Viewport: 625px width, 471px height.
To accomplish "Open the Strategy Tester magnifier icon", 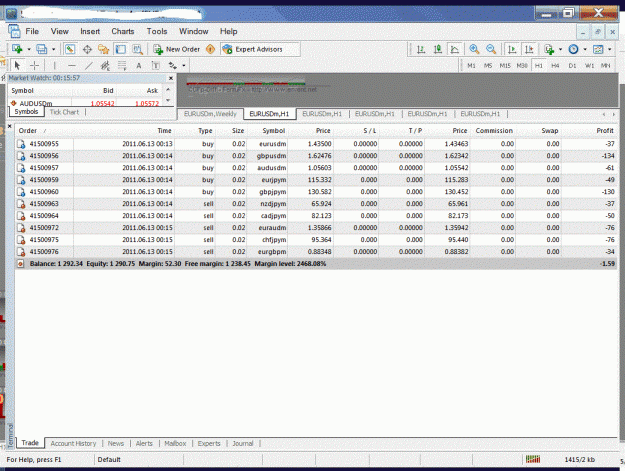I will click(x=137, y=49).
